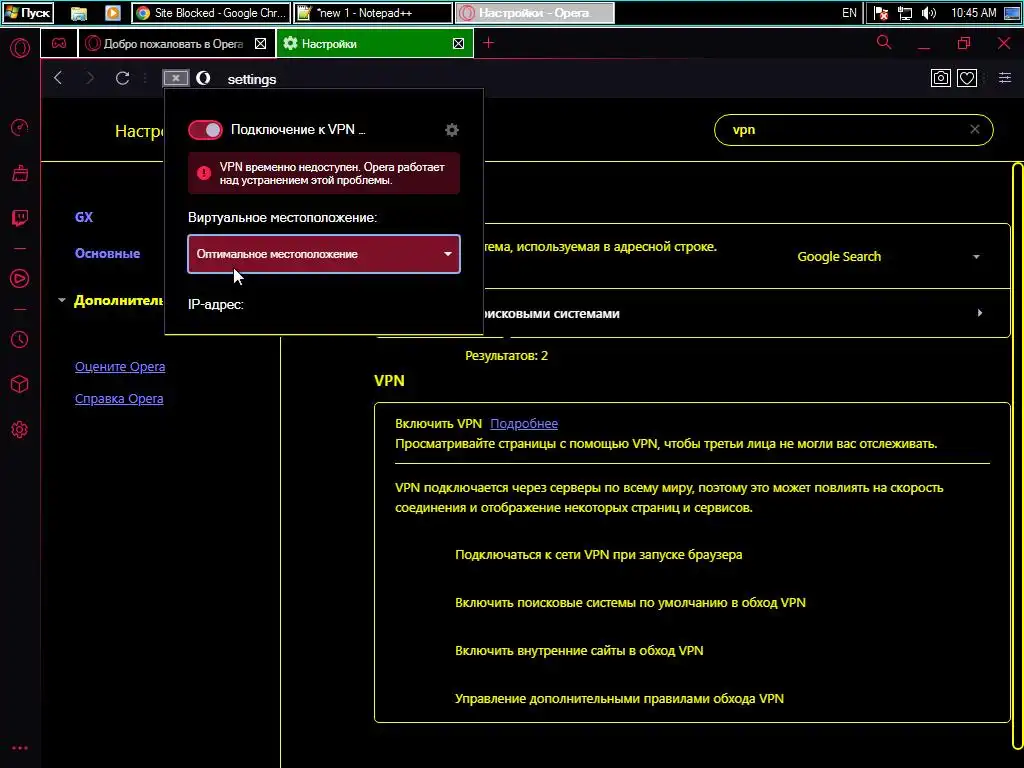The image size is (1024, 768).
Task: Expand search engines management arrow
Action: coord(980,313)
